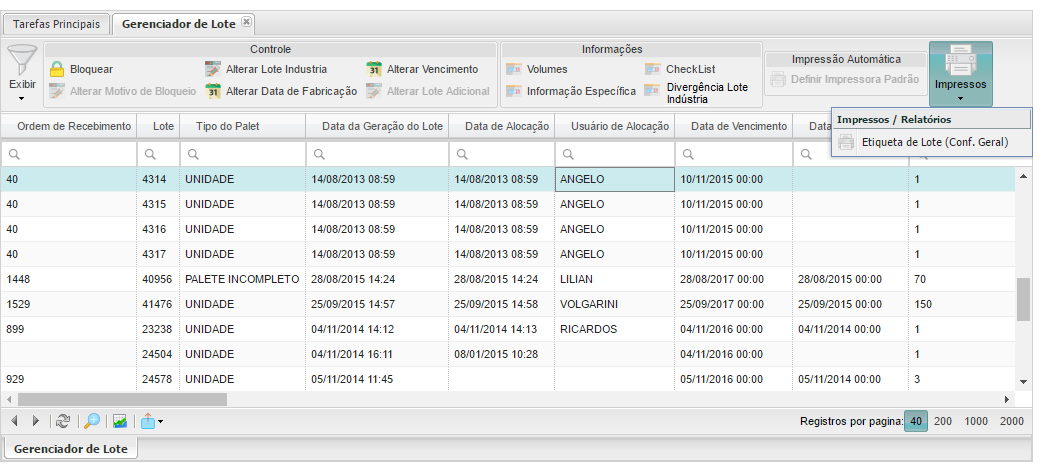Click the Exibir funnel filter icon
Image resolution: width=1043 pixels, height=472 pixels.
[22, 60]
